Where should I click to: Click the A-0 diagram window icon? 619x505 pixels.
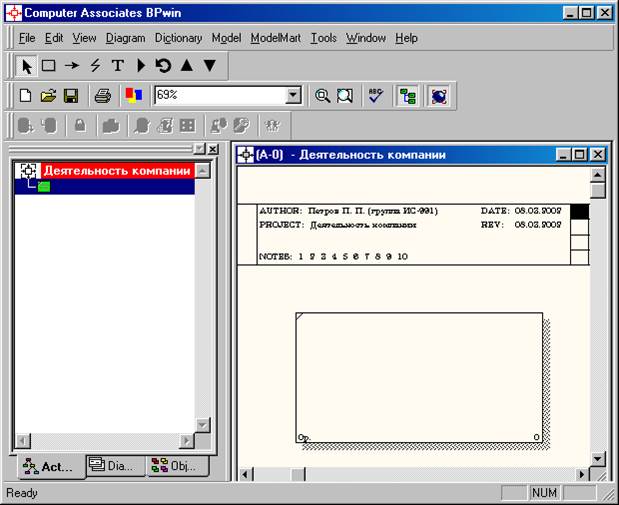click(x=246, y=155)
